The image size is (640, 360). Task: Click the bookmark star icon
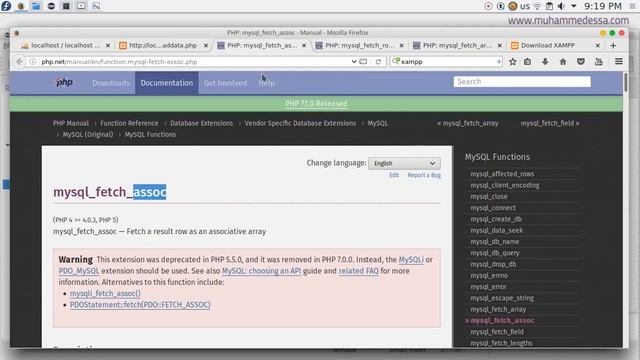[513, 62]
